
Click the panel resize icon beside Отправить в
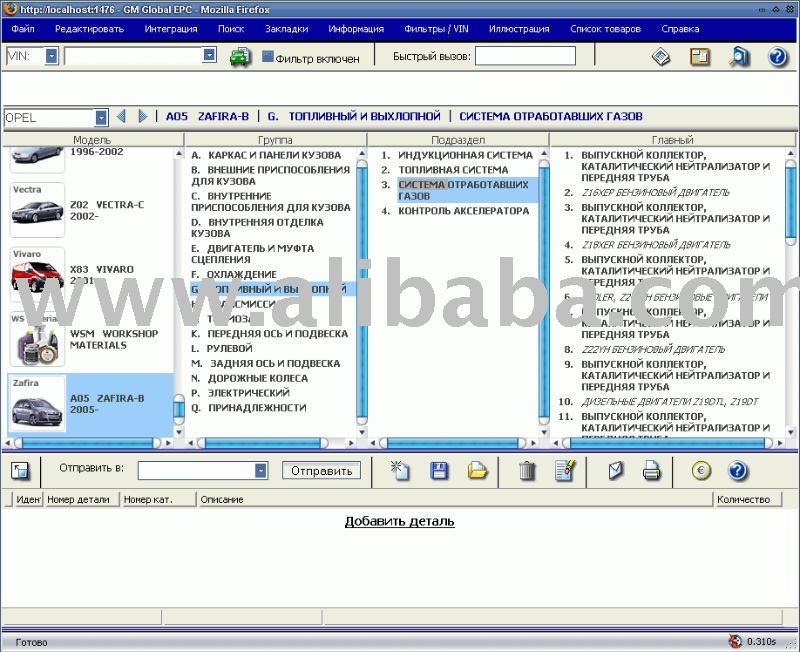[x=20, y=470]
